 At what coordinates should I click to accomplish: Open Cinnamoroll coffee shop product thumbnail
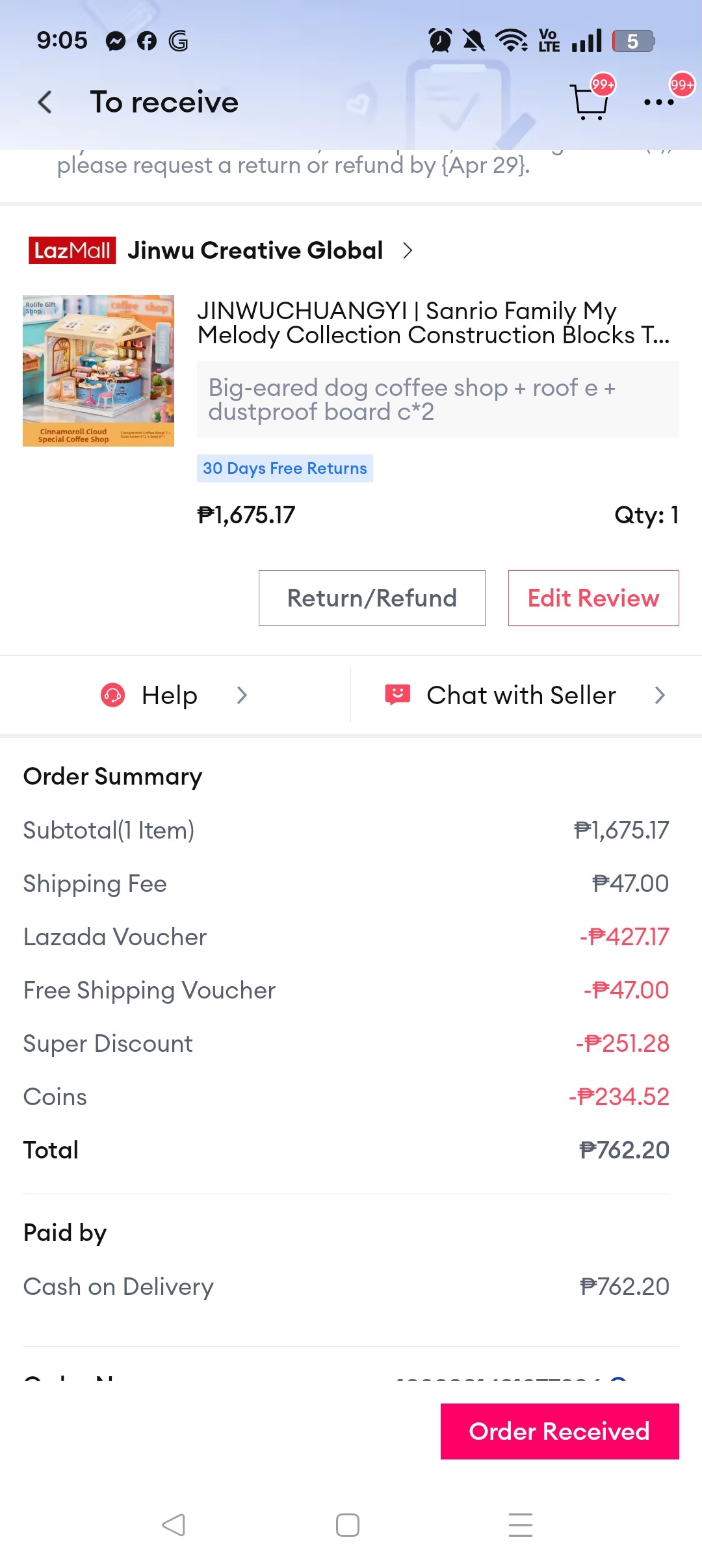pyautogui.click(x=98, y=371)
